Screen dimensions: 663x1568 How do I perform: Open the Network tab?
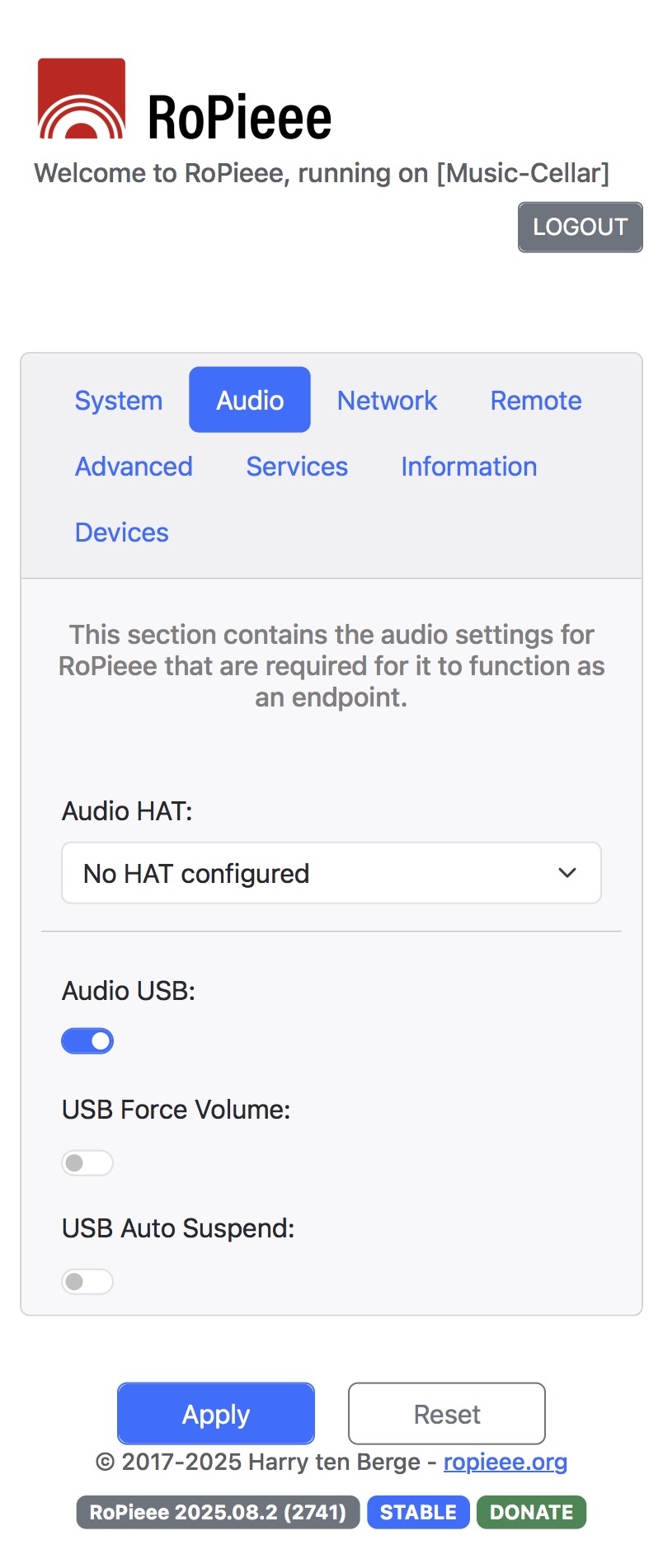(387, 401)
